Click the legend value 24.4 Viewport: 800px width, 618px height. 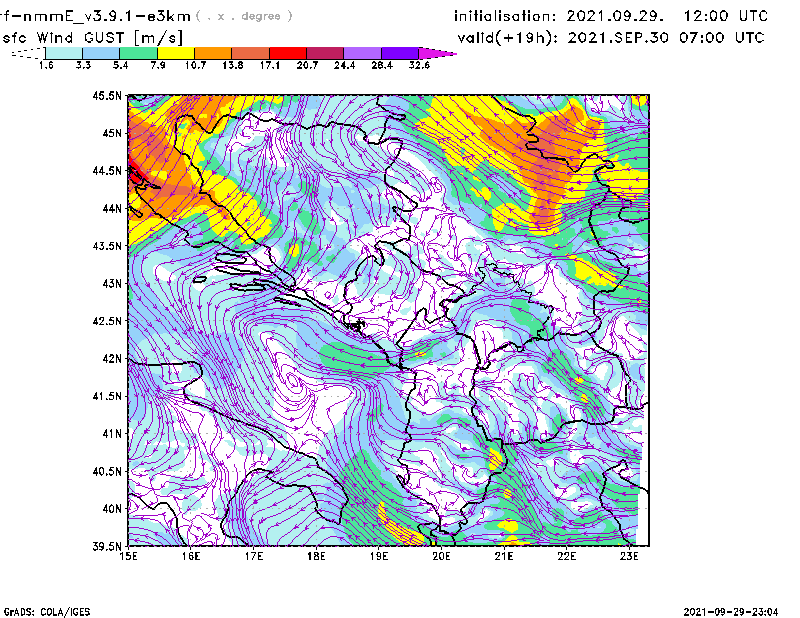pos(344,65)
